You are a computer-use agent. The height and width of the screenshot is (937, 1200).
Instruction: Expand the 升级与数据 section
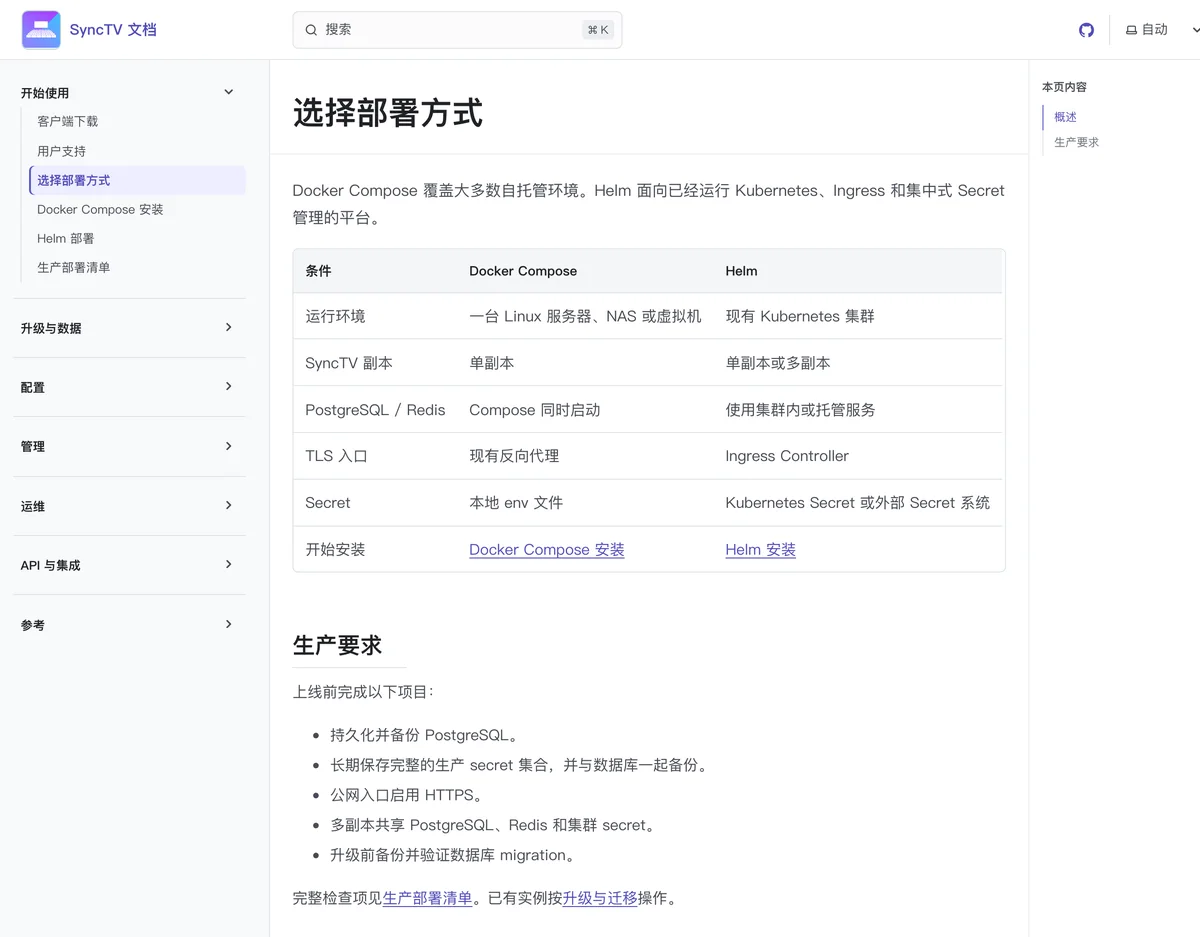(129, 328)
